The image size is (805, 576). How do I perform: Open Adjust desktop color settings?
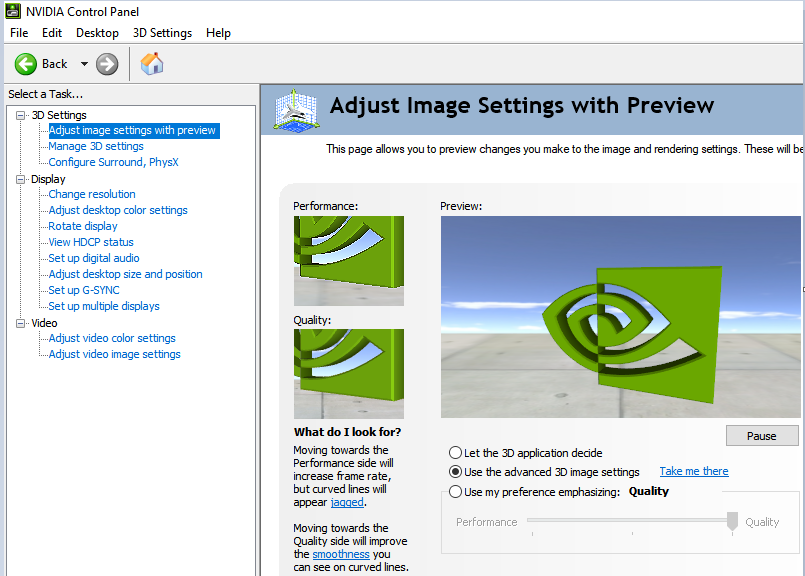pos(118,210)
